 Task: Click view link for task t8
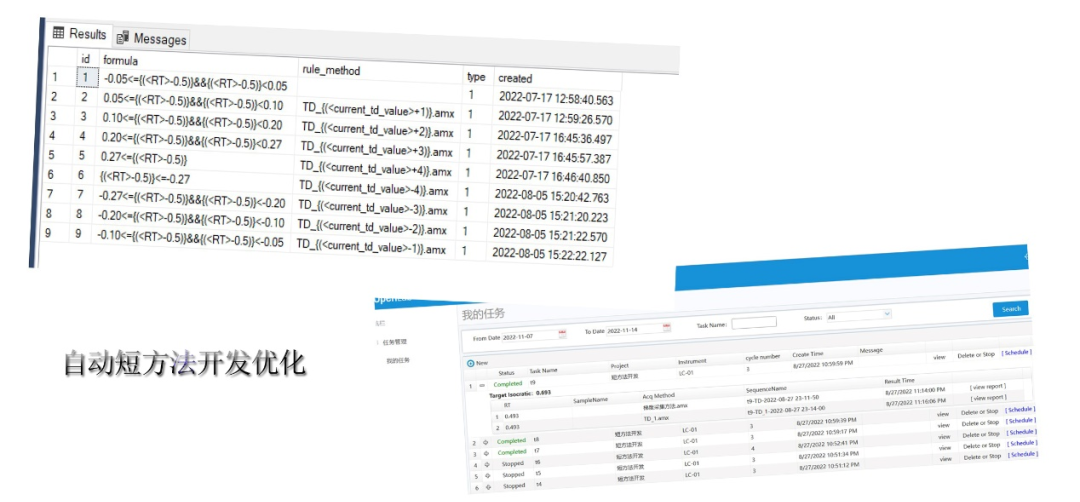pos(944,414)
